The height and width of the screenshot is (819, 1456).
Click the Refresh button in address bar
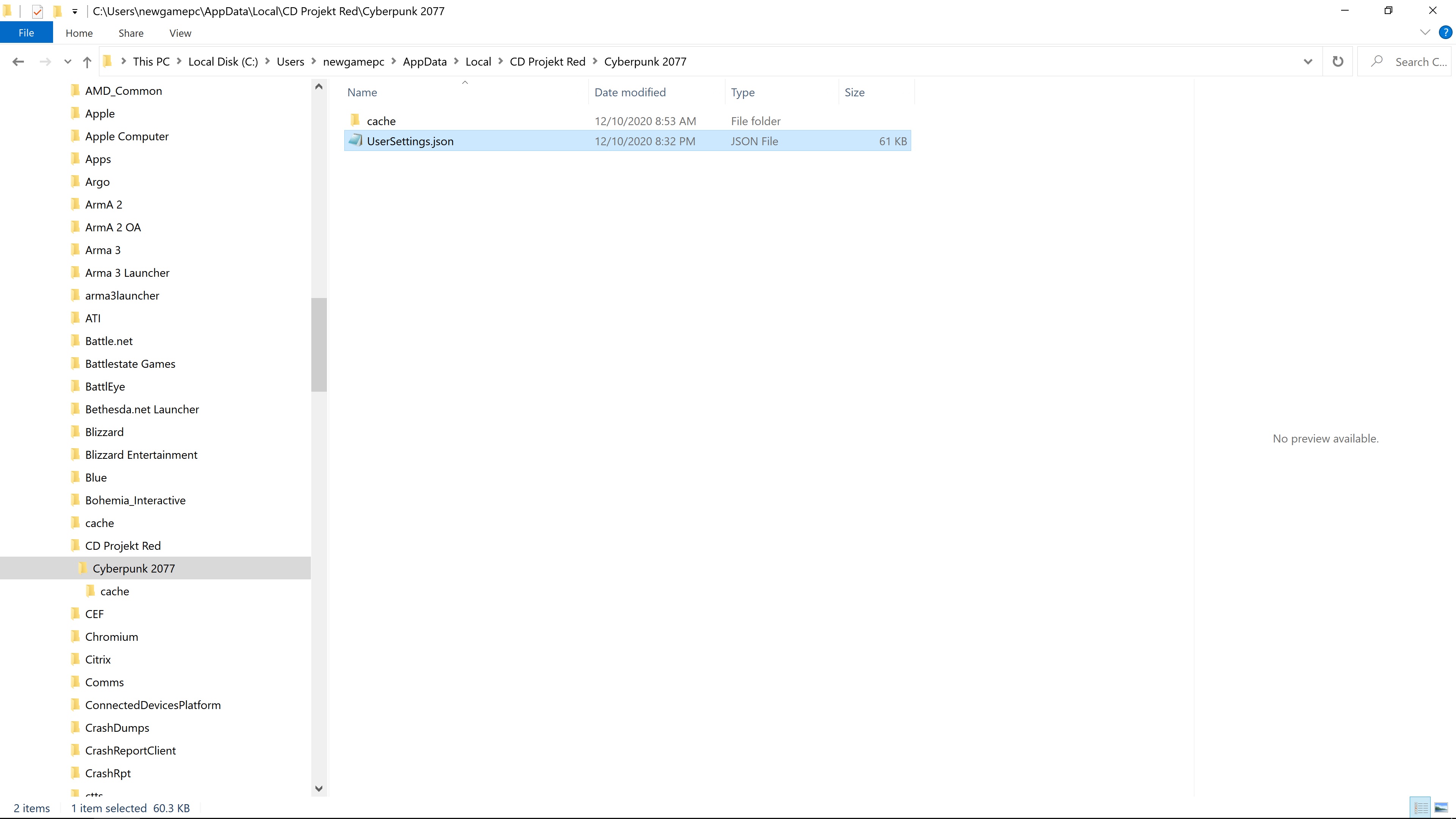[x=1337, y=61]
